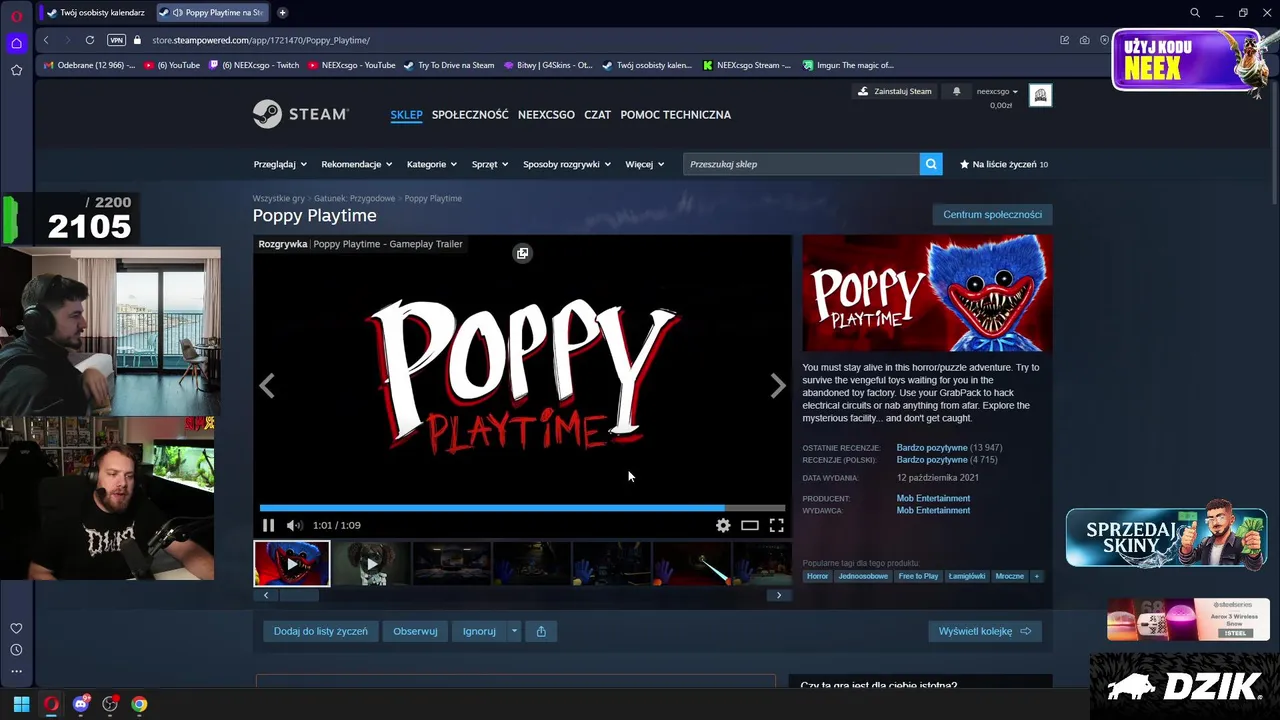Toggle theater mode in video player
This screenshot has height=720, width=1280.
tap(750, 525)
